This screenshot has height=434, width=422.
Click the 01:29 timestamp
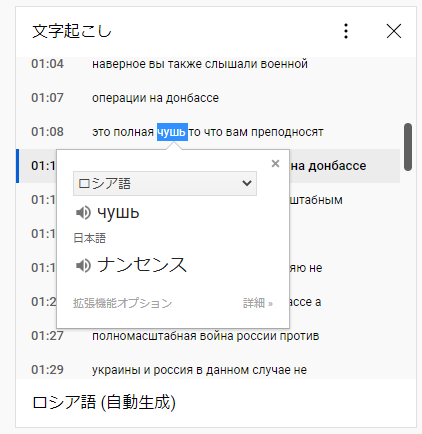coord(47,370)
